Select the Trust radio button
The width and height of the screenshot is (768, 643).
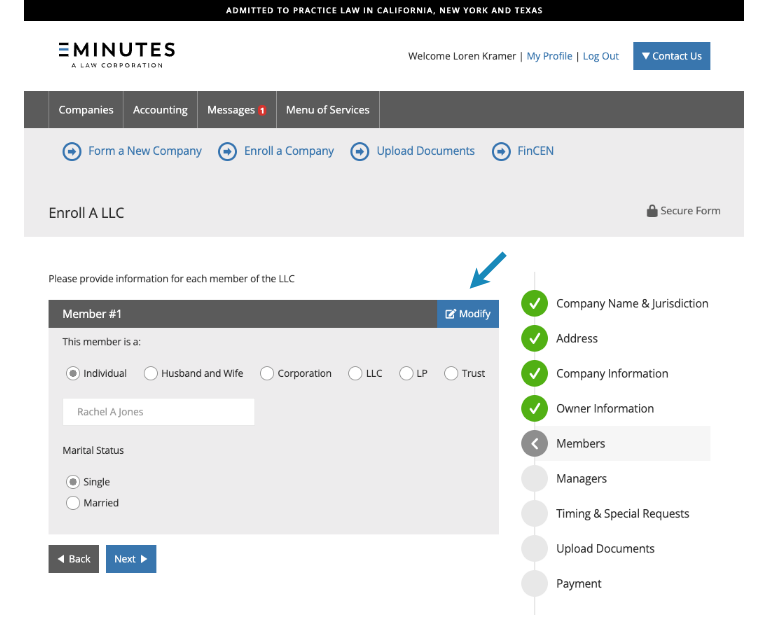pyautogui.click(x=451, y=373)
